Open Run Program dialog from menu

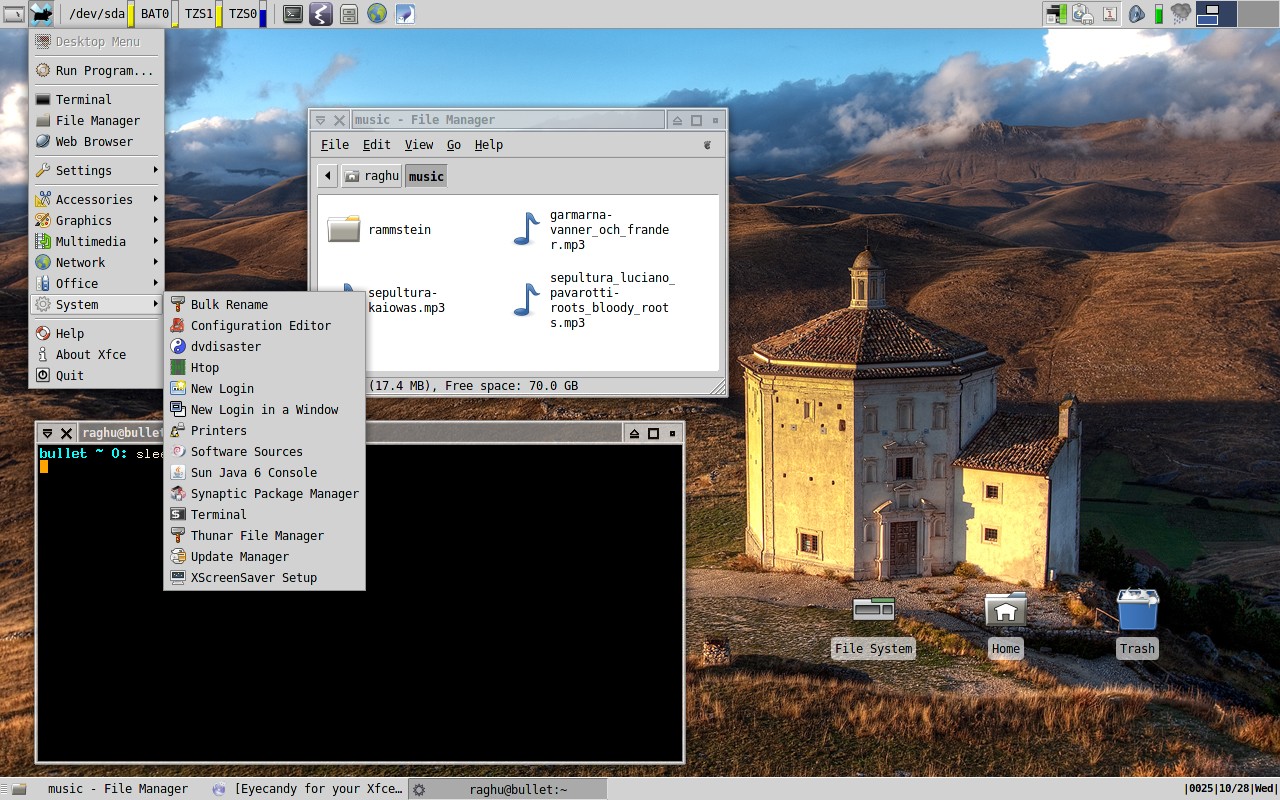[x=96, y=71]
